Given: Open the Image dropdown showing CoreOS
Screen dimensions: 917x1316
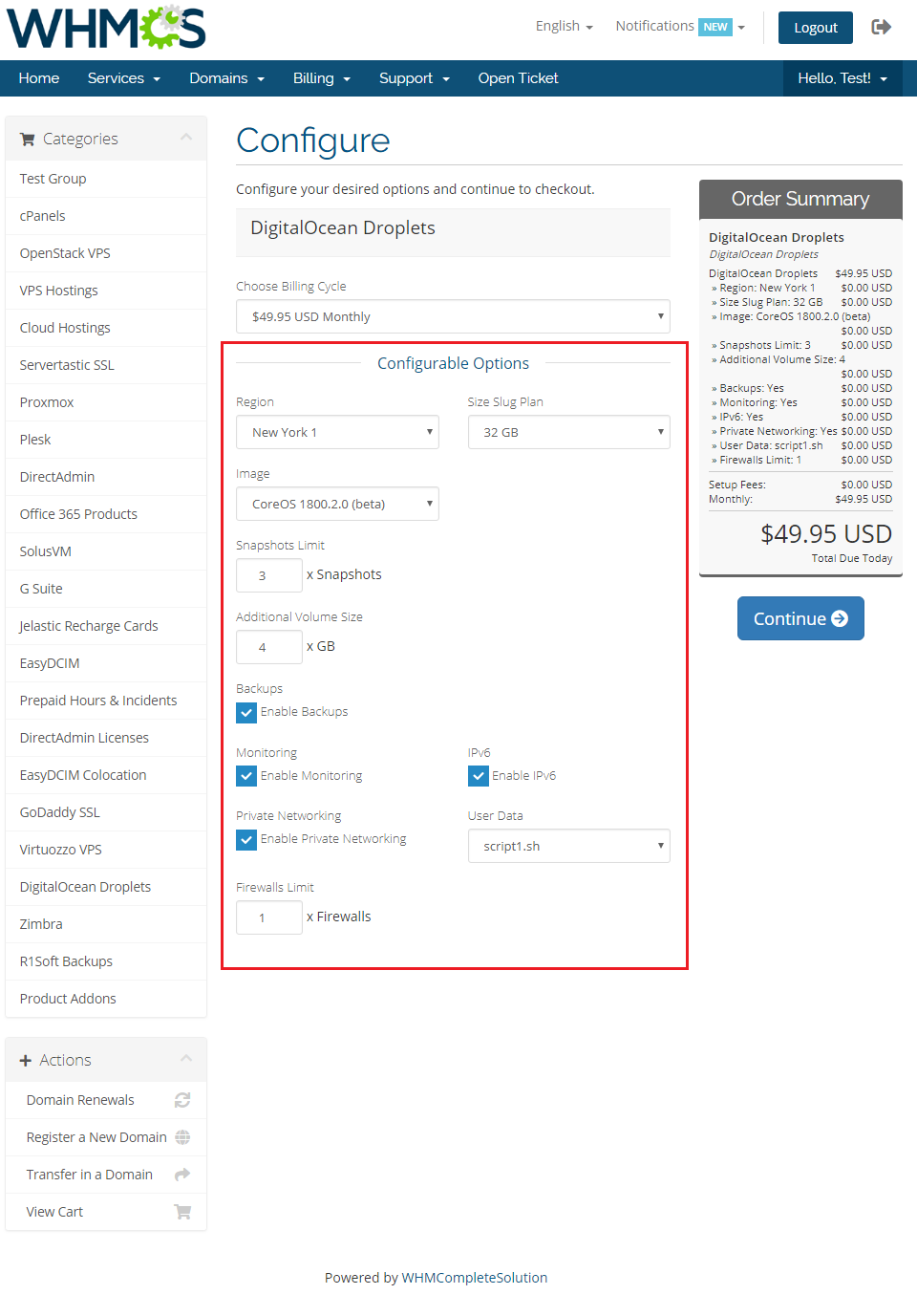Looking at the screenshot, I should pyautogui.click(x=337, y=504).
